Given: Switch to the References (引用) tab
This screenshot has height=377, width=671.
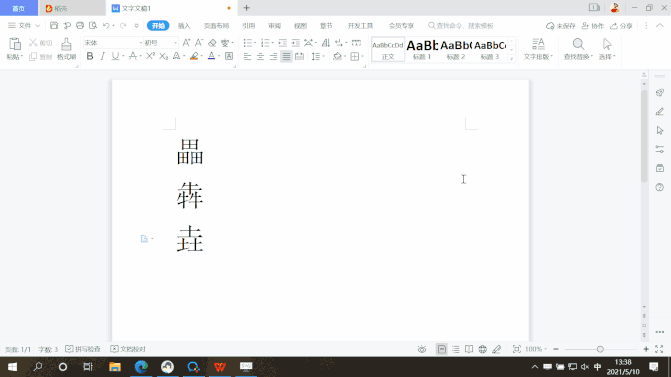Looking at the screenshot, I should (x=248, y=26).
